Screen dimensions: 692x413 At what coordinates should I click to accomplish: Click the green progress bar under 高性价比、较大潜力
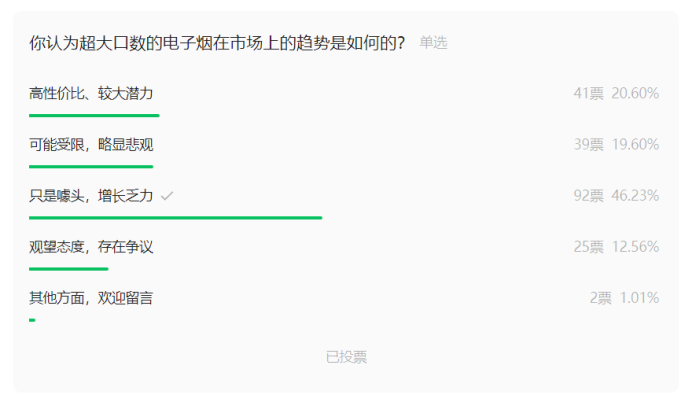(x=94, y=115)
